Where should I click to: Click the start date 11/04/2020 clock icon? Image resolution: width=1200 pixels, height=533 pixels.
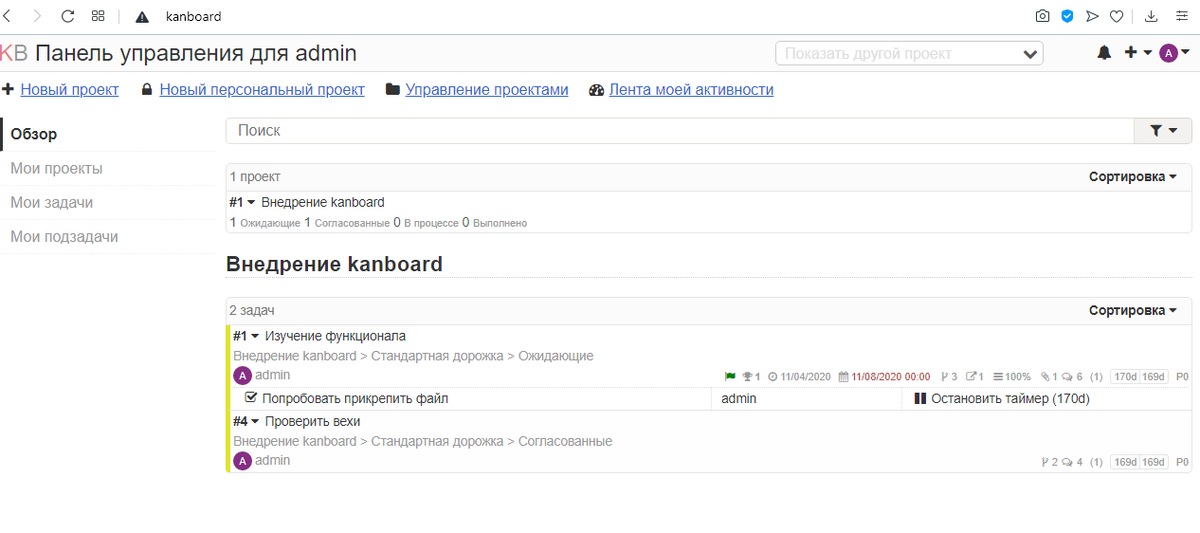tap(773, 377)
